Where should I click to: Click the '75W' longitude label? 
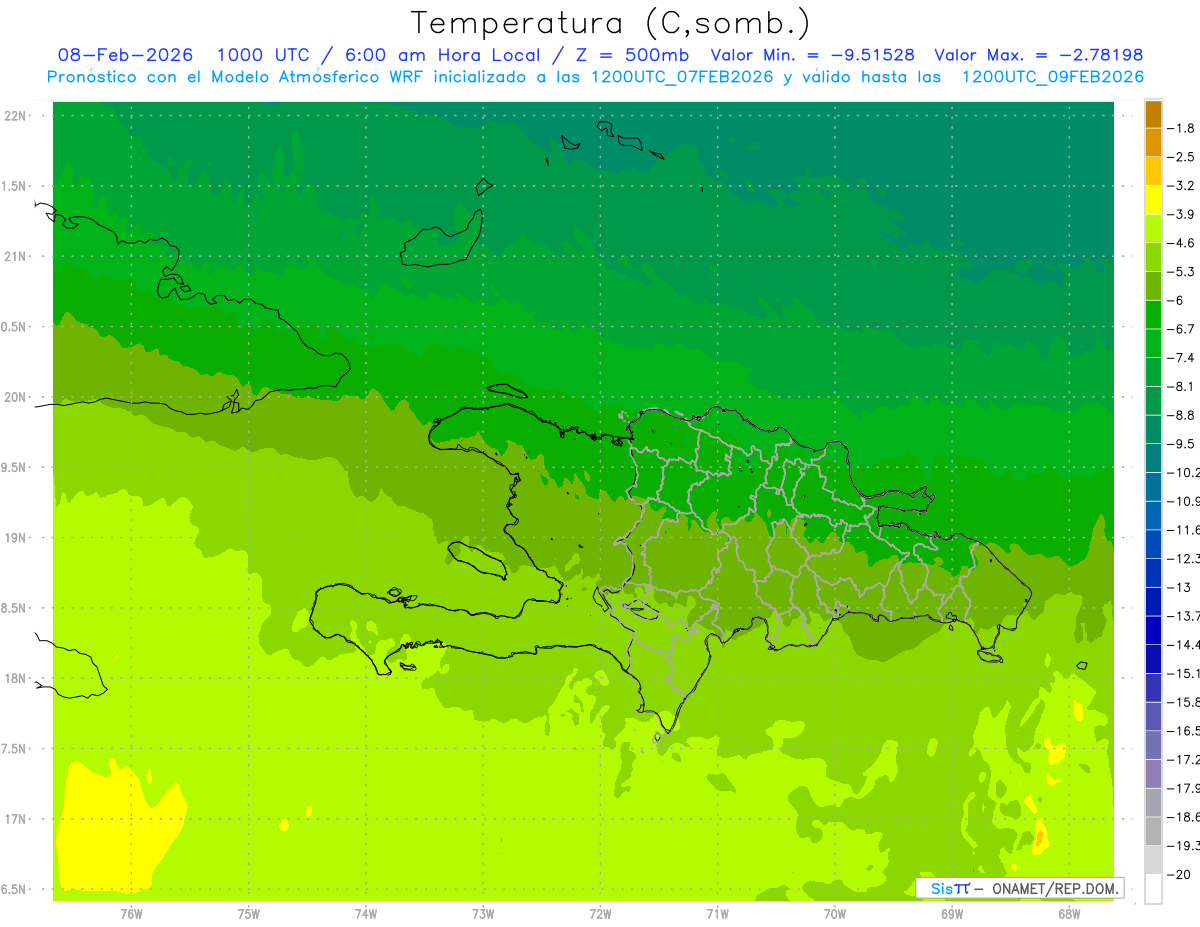(249, 914)
